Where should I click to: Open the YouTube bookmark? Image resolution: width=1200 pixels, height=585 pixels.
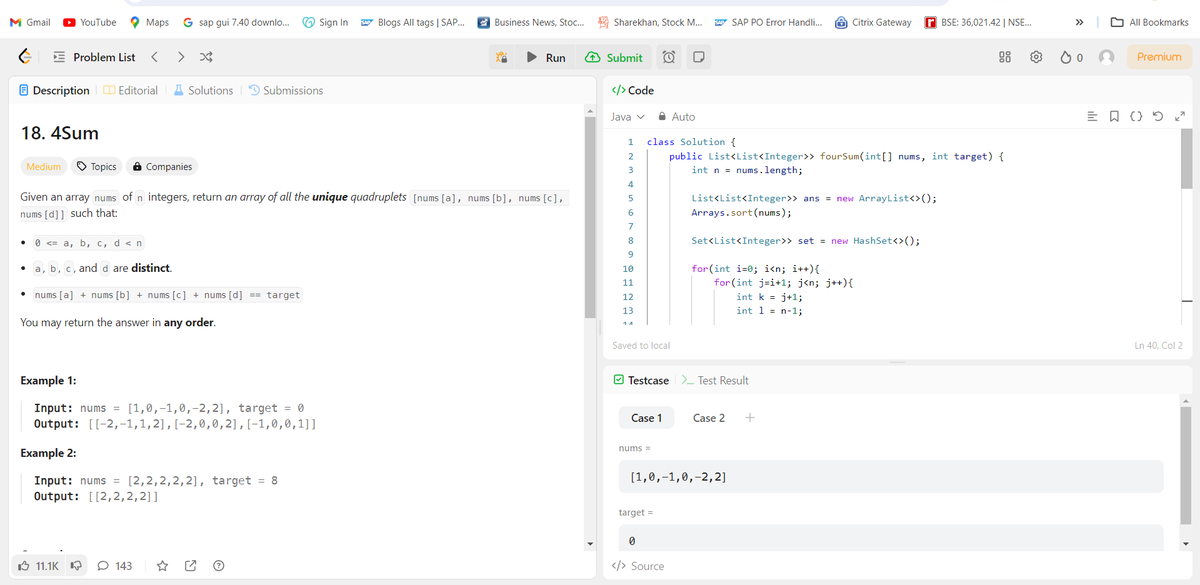click(x=90, y=21)
